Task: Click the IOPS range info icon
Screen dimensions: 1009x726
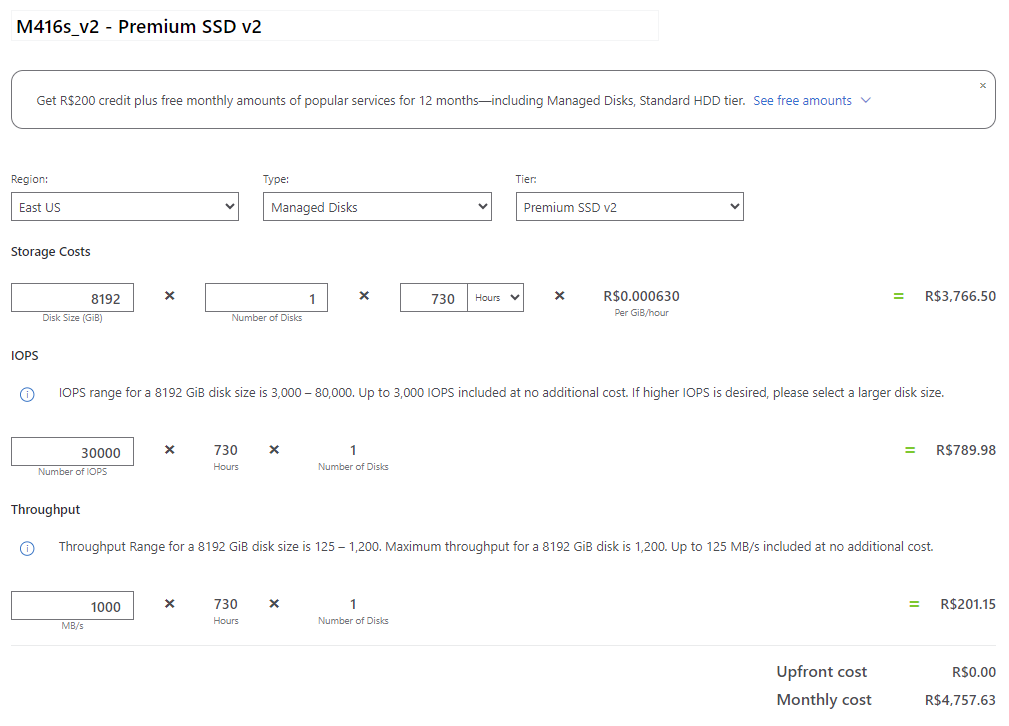Action: pyautogui.click(x=27, y=394)
